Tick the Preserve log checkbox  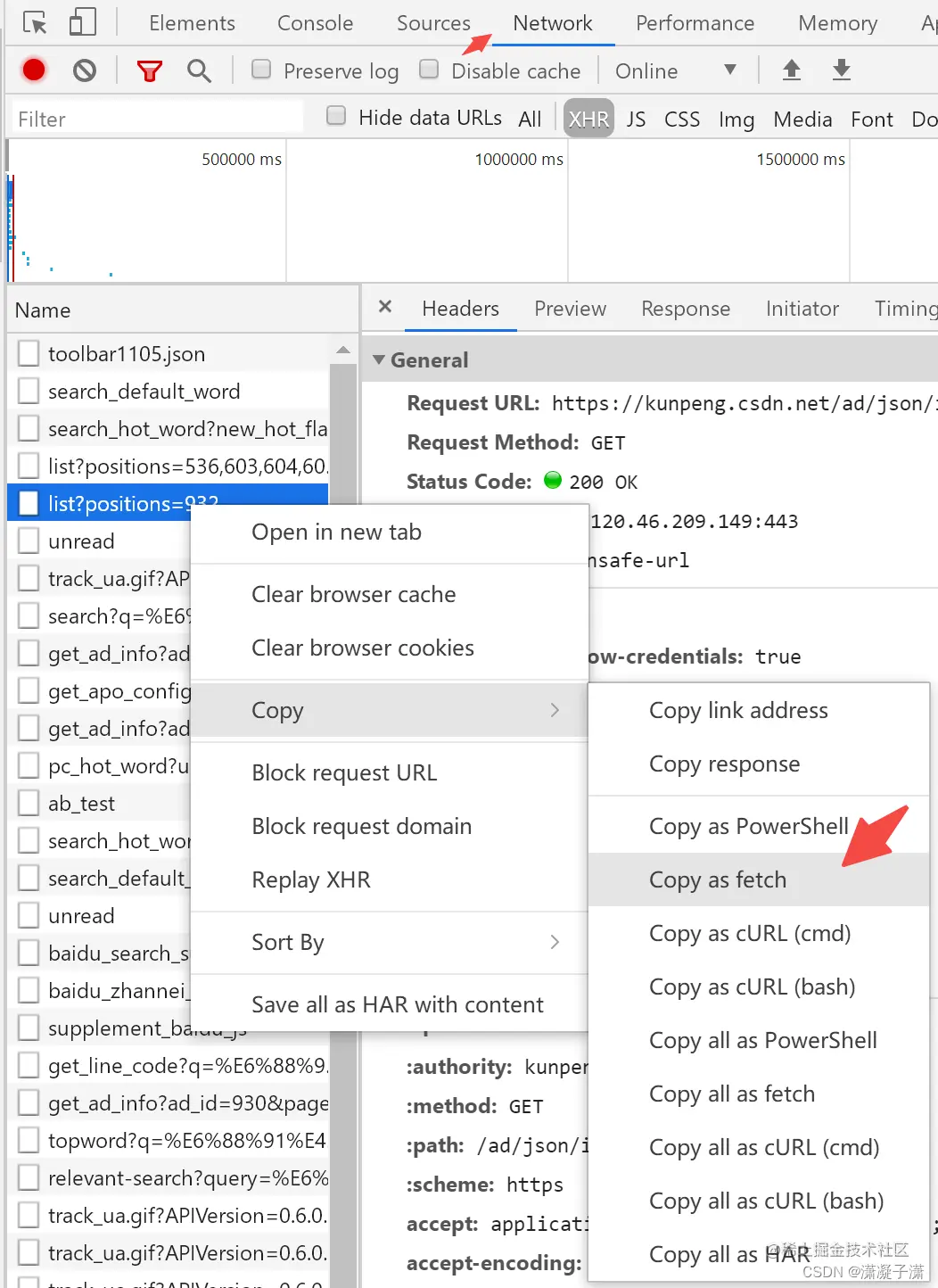tap(261, 69)
